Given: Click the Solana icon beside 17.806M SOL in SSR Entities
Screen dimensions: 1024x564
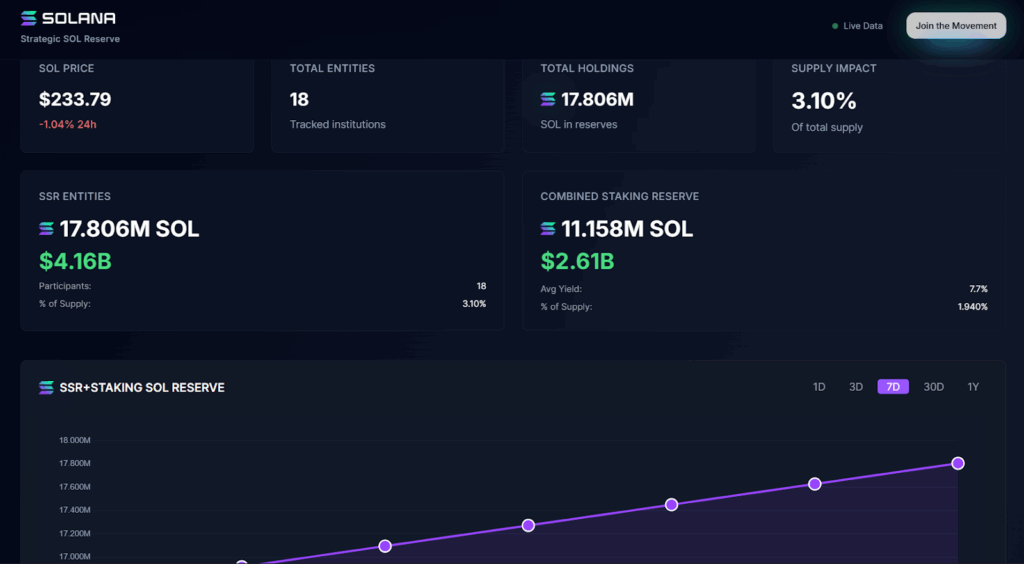Looking at the screenshot, I should point(47,229).
